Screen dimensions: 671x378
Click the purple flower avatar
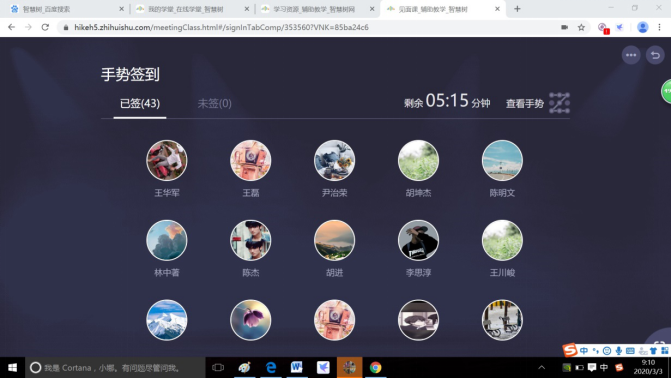(x=251, y=320)
